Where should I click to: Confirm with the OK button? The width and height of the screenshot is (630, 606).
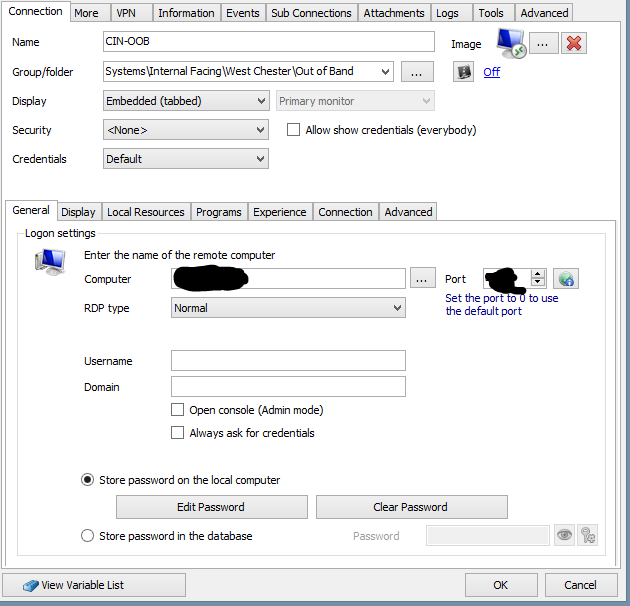501,585
